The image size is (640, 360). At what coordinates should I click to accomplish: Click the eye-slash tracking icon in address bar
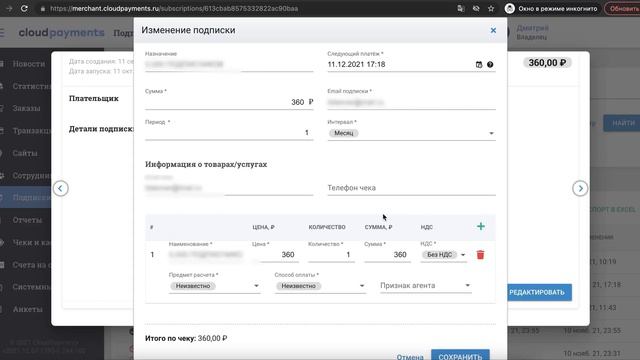tap(476, 9)
